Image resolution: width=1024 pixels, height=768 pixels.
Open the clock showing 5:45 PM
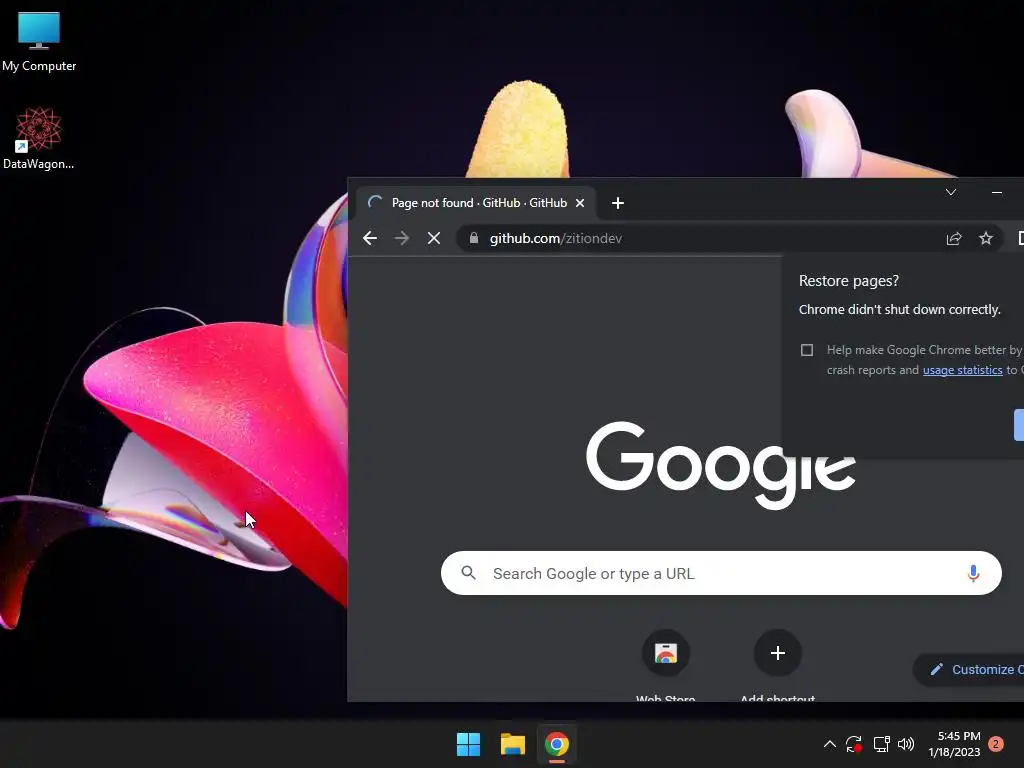tap(954, 744)
